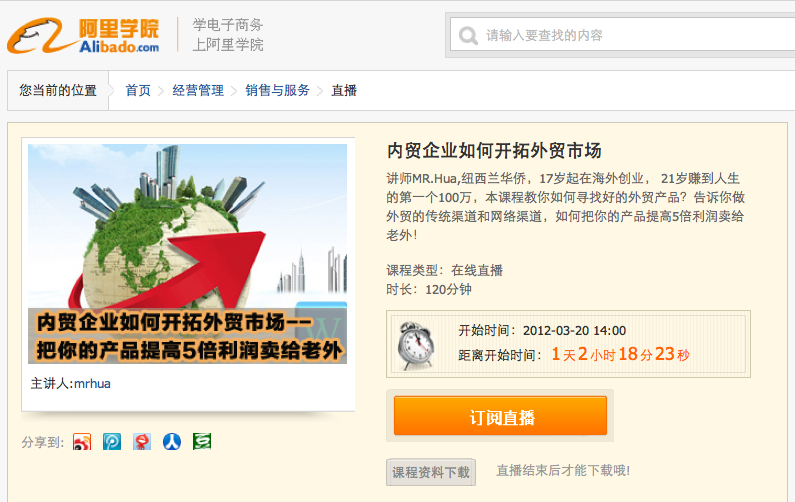The image size is (795, 502).
Task: Click the course globe thumbnail image
Action: click(x=188, y=254)
